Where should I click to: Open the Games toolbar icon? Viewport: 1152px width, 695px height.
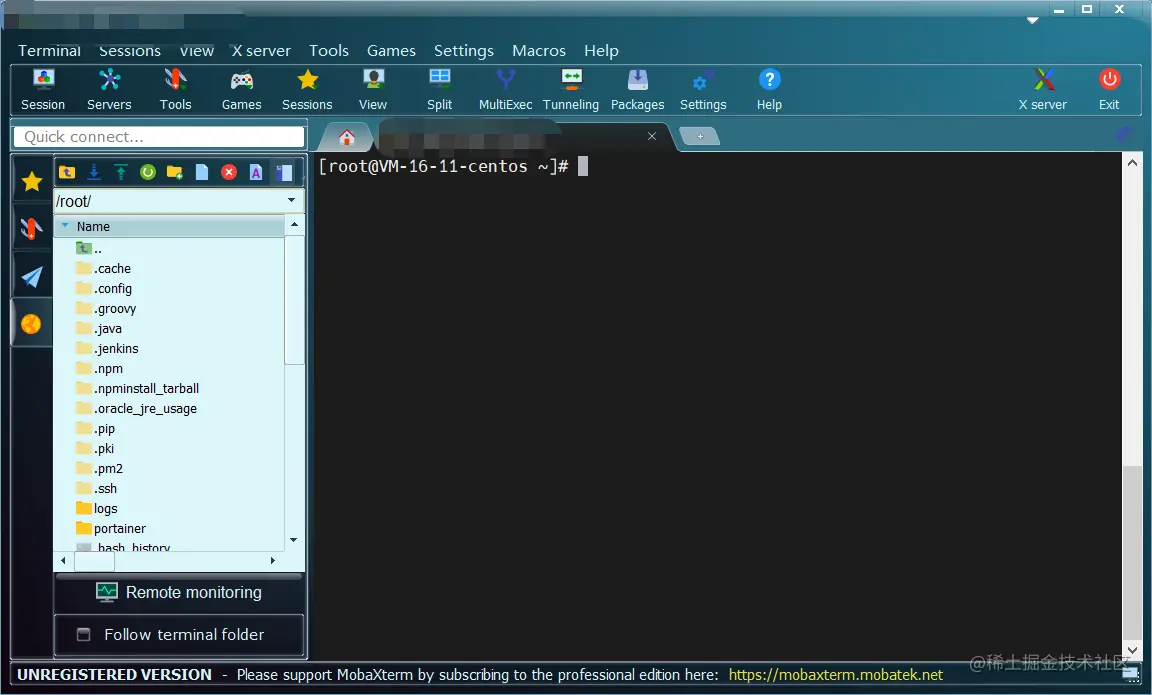[x=242, y=90]
